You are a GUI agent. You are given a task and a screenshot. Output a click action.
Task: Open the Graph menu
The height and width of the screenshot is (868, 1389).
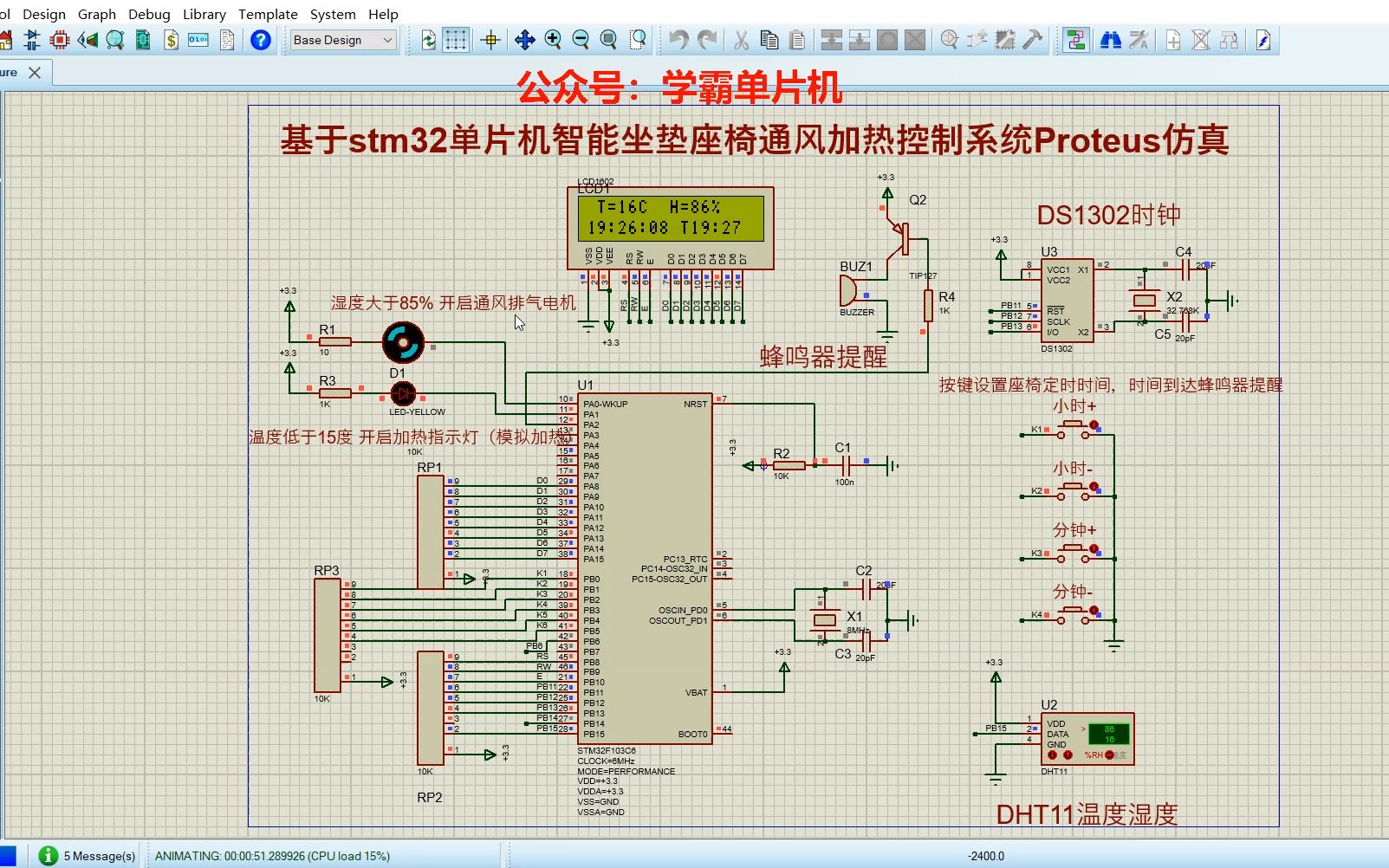coord(97,14)
